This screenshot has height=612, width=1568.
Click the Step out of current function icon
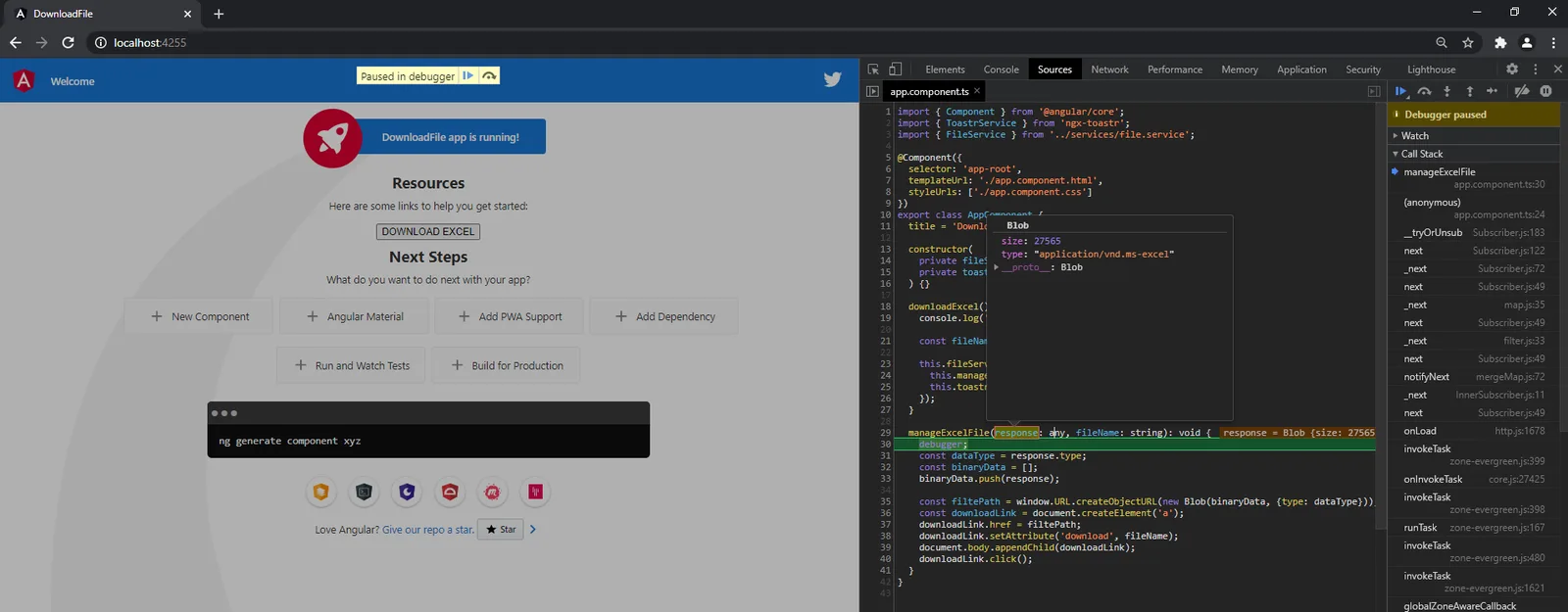point(1469,91)
